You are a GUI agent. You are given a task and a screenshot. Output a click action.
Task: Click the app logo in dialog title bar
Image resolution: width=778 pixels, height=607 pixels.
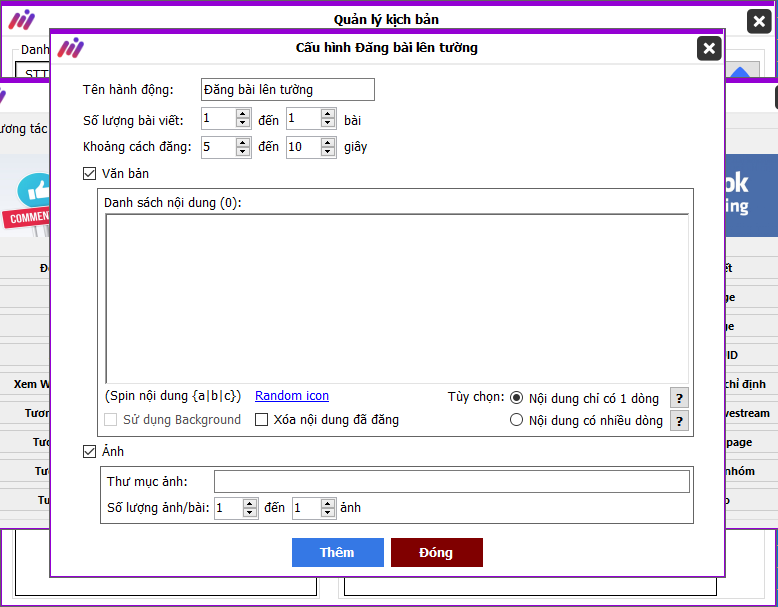pos(70,48)
